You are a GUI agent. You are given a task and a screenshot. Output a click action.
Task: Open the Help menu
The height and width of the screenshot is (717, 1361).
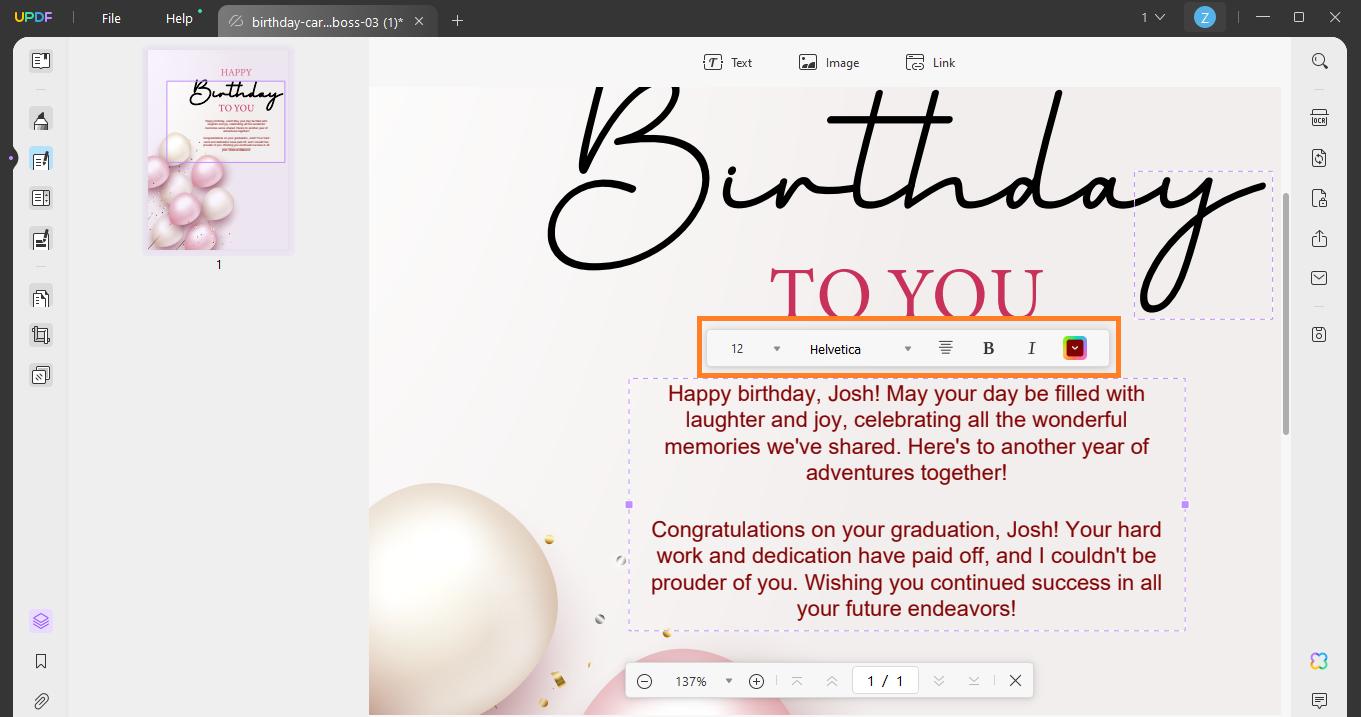tap(179, 18)
